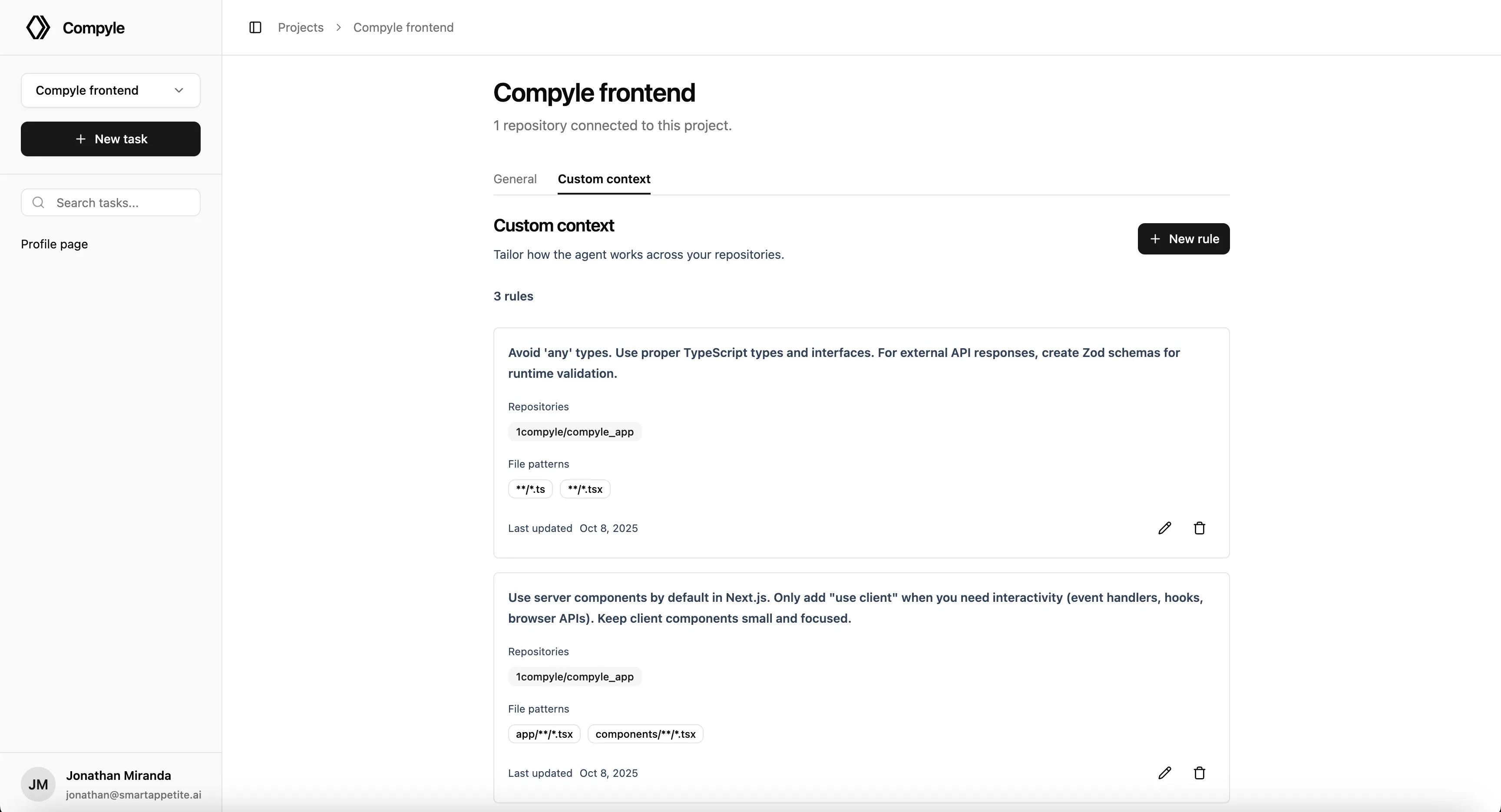Edit the server components rule
Viewport: 1501px width, 812px height.
pyautogui.click(x=1165, y=773)
